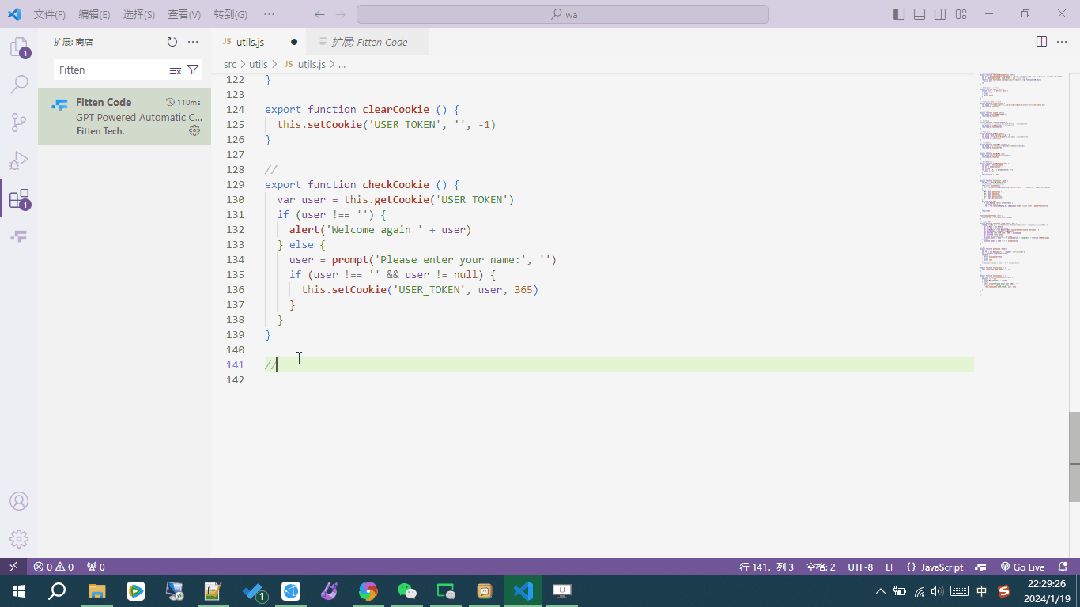Open the Run and Debug view
Screen dimensions: 1080x607
point(19,161)
